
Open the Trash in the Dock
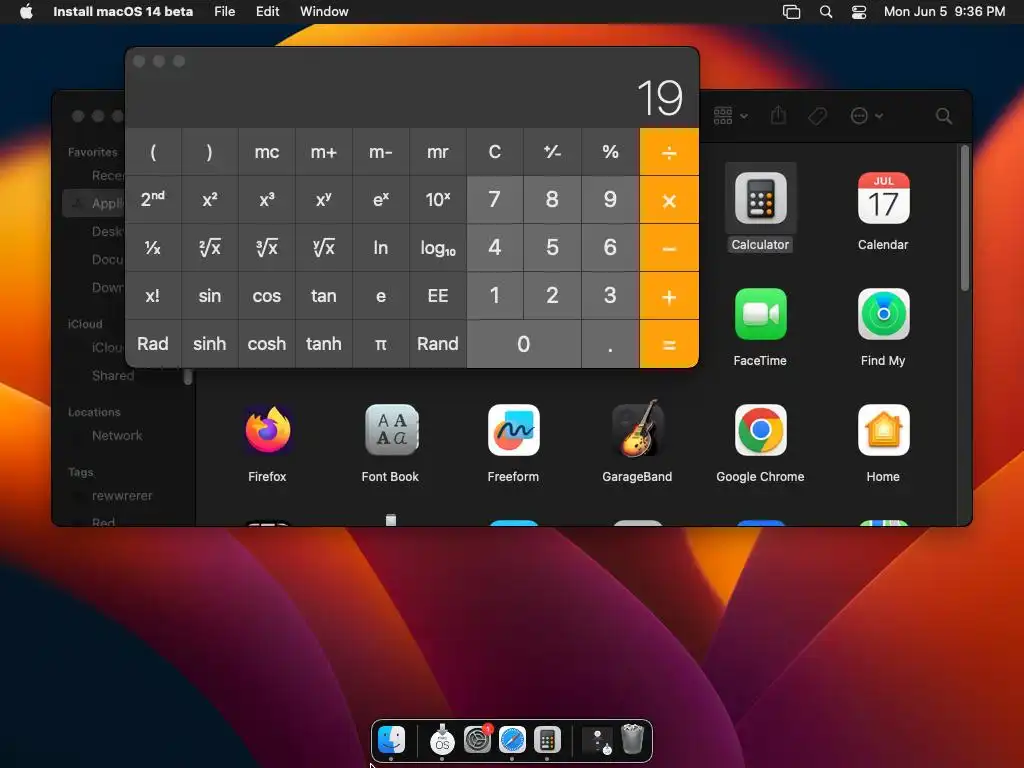[x=632, y=739]
